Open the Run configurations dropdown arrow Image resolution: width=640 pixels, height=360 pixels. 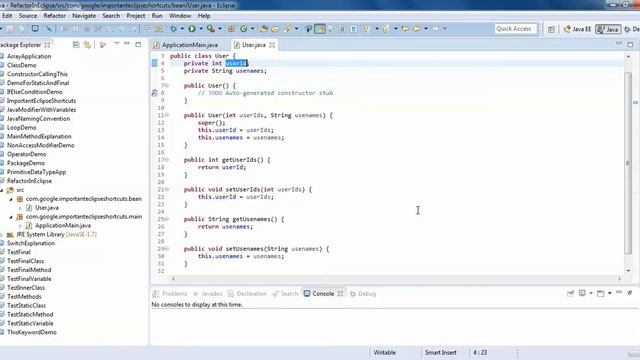click(200, 29)
